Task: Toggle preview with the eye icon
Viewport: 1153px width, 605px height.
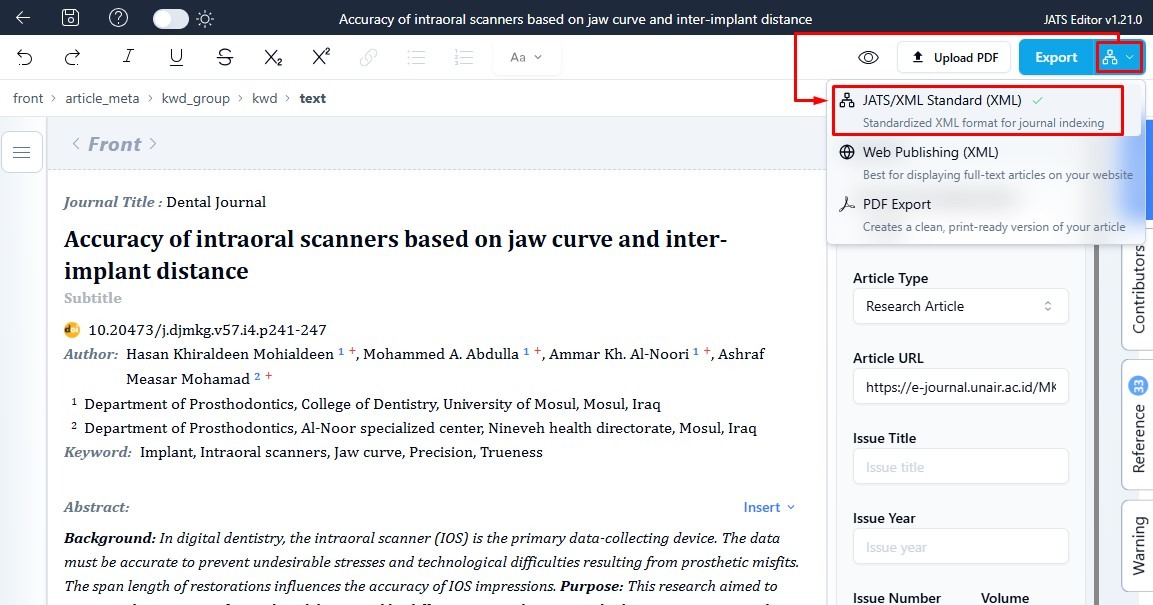Action: 868,58
